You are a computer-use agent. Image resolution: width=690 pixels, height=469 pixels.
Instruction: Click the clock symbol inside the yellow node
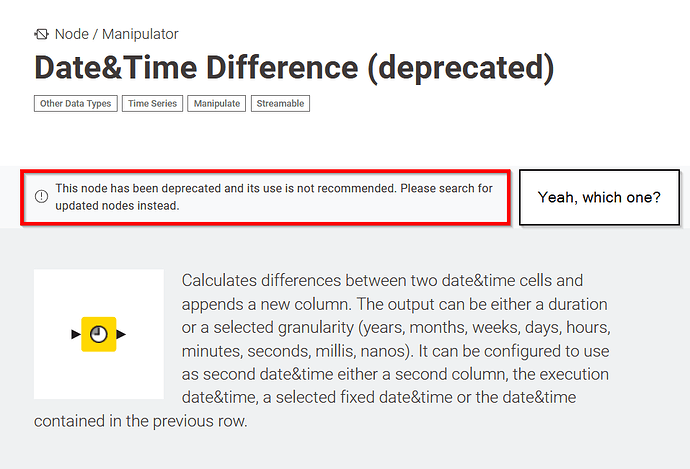pos(99,334)
